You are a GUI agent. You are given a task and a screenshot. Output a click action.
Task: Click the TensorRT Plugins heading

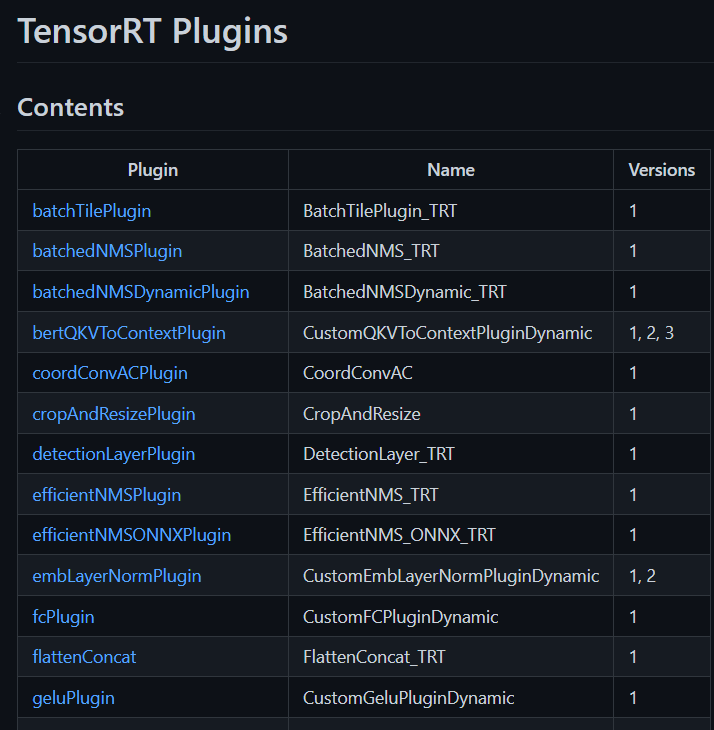click(152, 32)
